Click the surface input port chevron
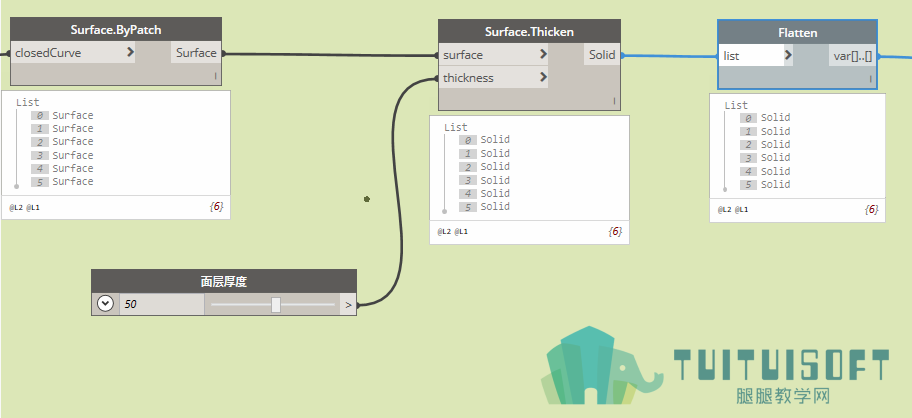Image resolution: width=912 pixels, height=418 pixels. click(x=543, y=54)
